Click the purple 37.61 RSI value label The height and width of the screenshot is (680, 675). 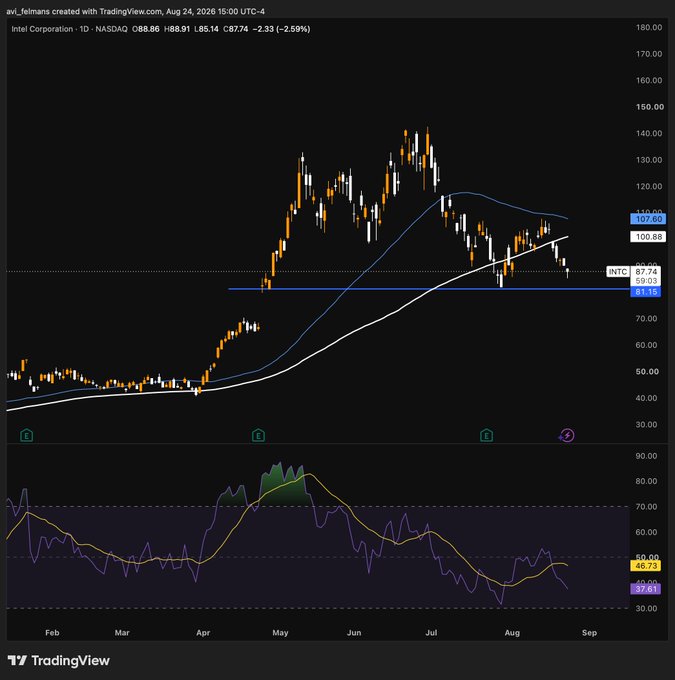pos(646,589)
